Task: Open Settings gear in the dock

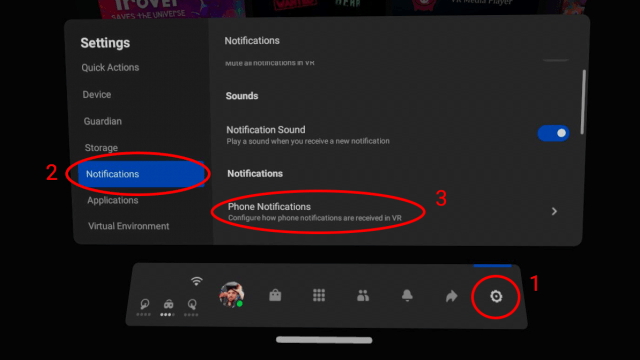Action: coord(496,296)
